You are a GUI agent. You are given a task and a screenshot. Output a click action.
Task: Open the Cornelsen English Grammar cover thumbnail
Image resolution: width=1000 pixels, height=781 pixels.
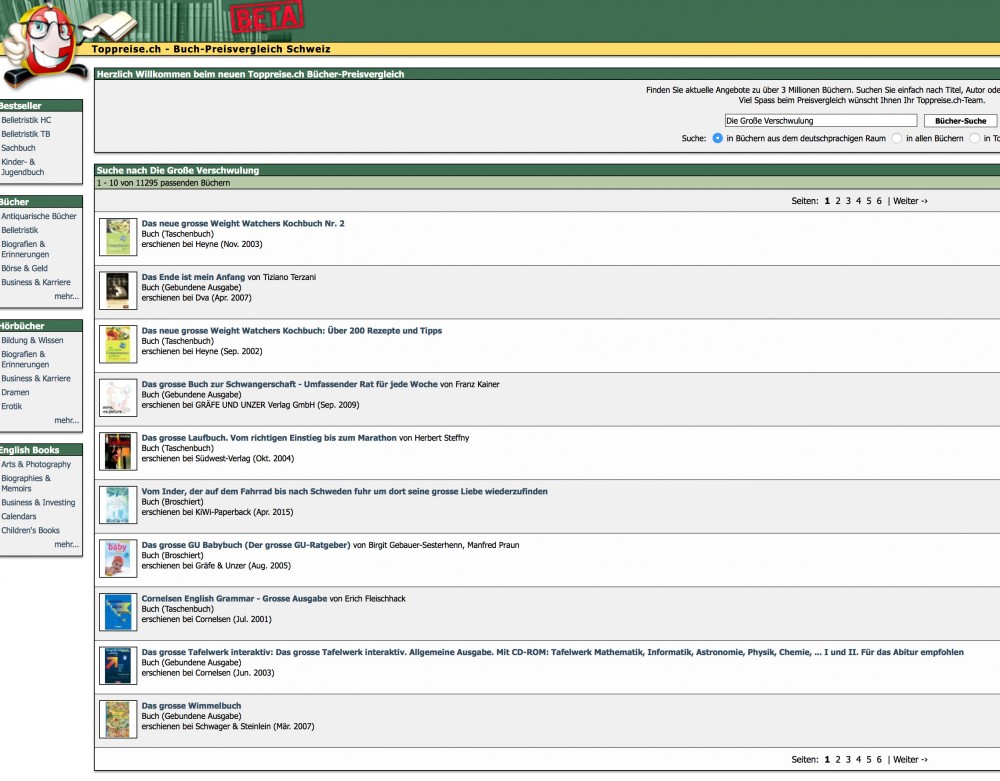[x=118, y=612]
